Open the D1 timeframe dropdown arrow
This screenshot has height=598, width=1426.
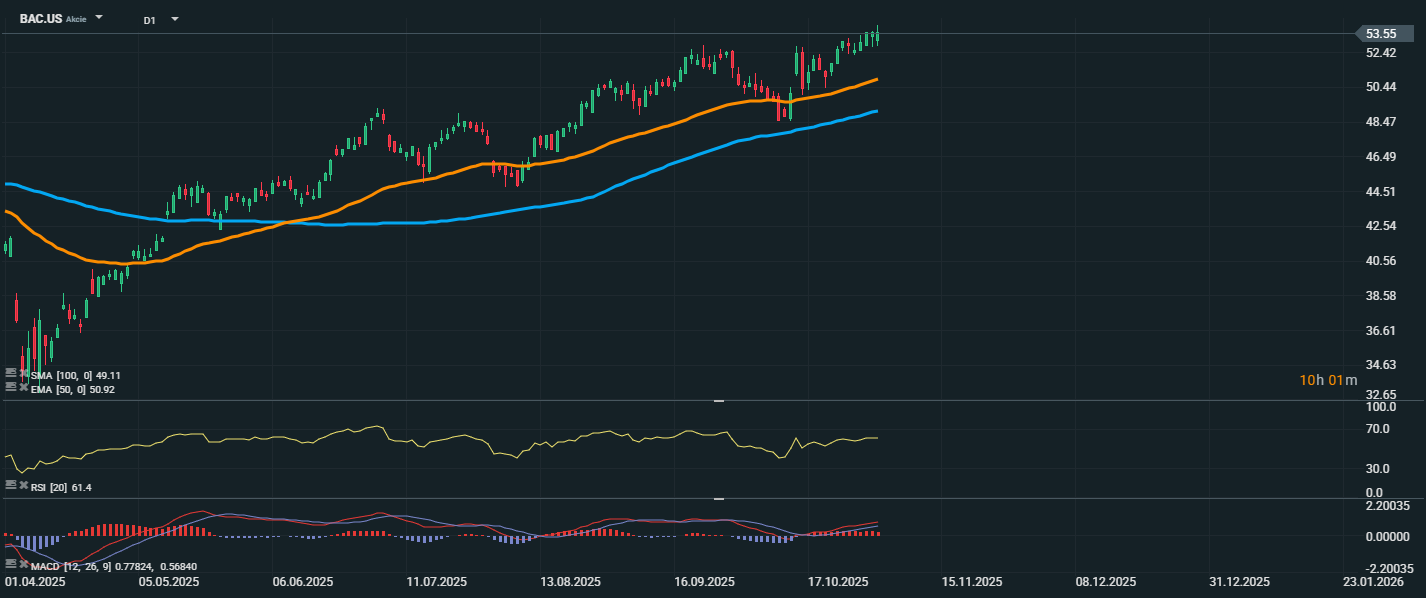click(x=174, y=19)
